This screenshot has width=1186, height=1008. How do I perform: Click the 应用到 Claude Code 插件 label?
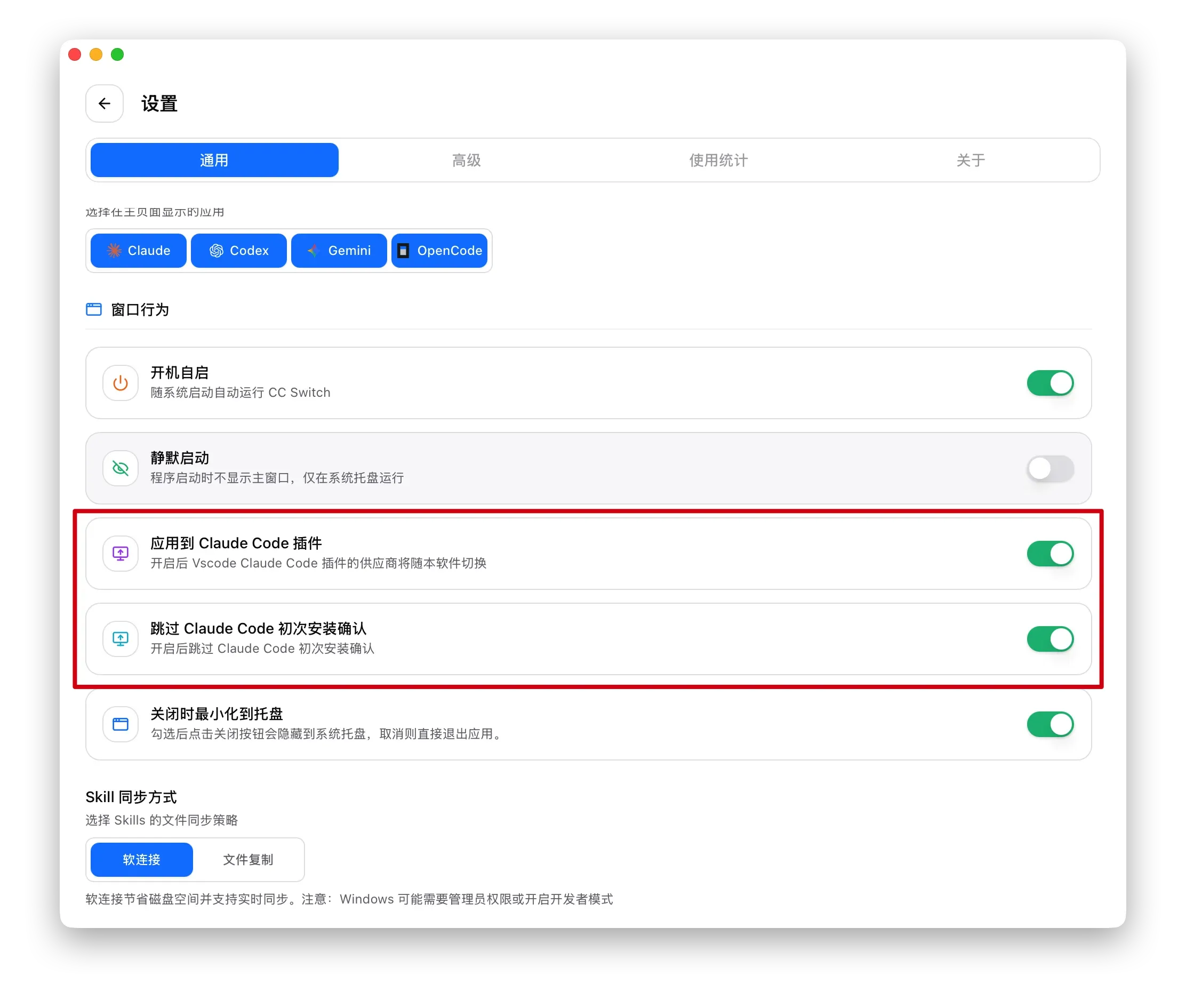[x=236, y=543]
